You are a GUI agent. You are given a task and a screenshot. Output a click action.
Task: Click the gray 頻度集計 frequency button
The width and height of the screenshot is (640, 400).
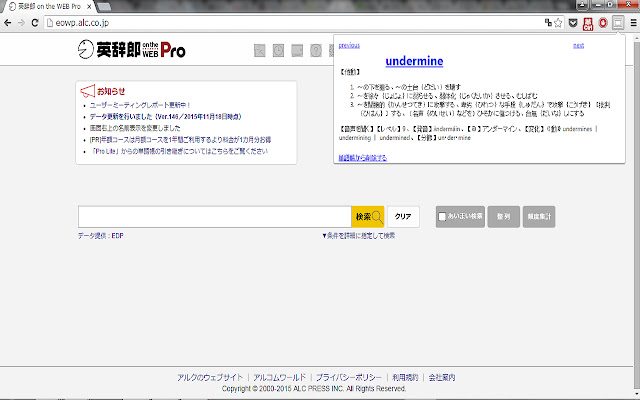[x=539, y=217]
